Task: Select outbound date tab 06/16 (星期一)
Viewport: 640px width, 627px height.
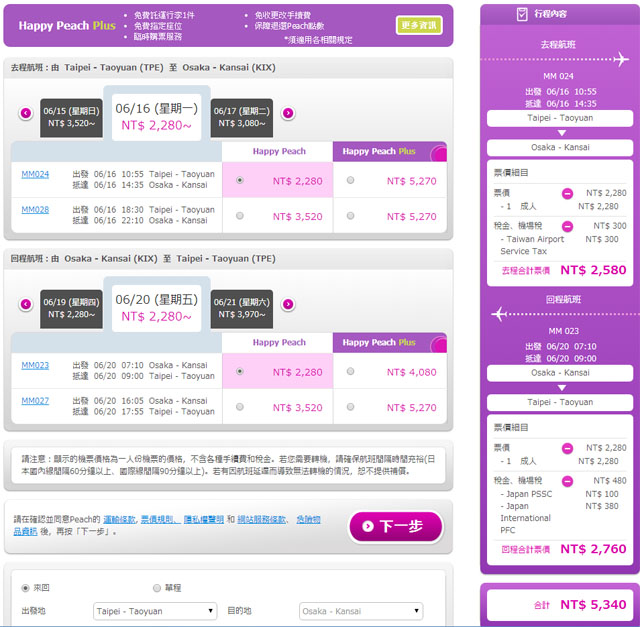Action: point(157,117)
